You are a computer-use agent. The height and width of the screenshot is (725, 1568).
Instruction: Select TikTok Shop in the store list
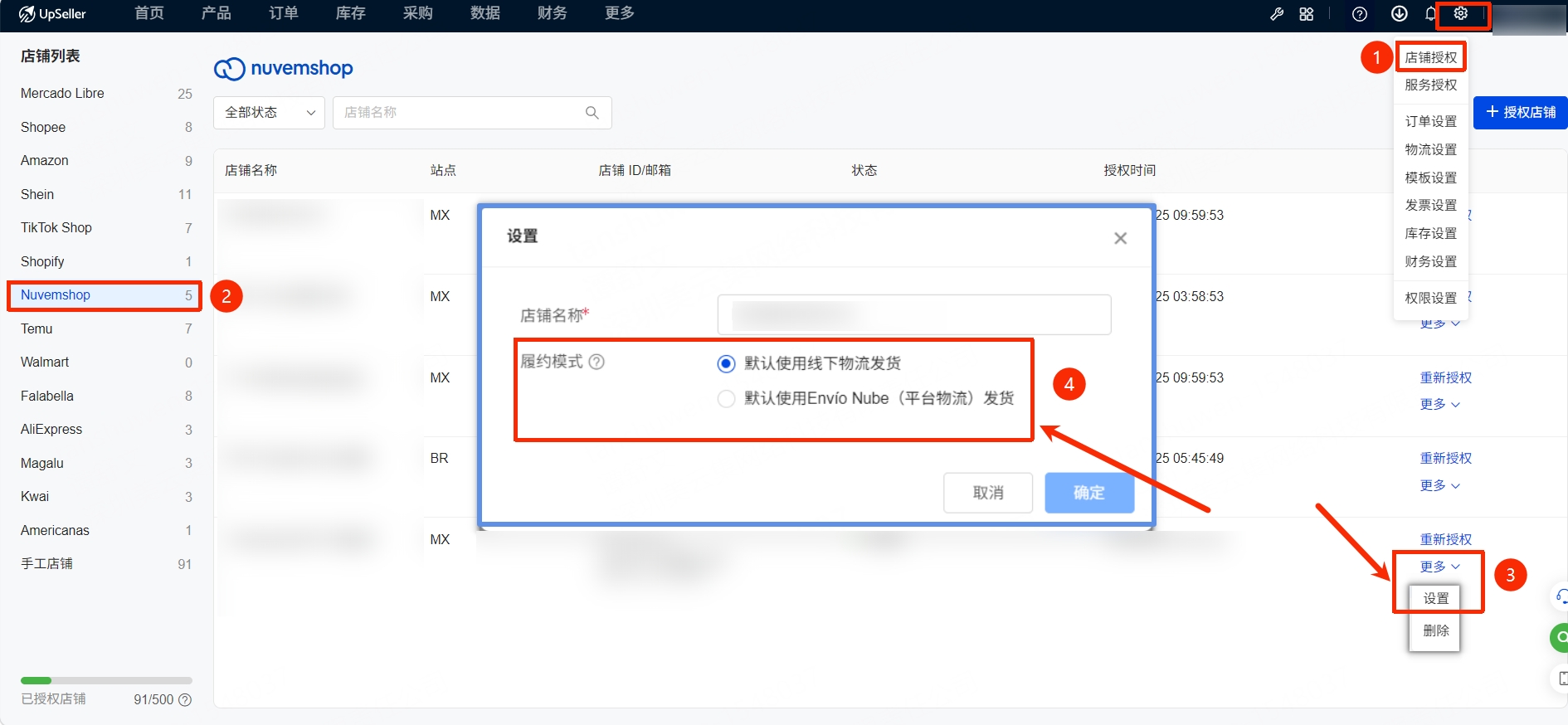(105, 228)
